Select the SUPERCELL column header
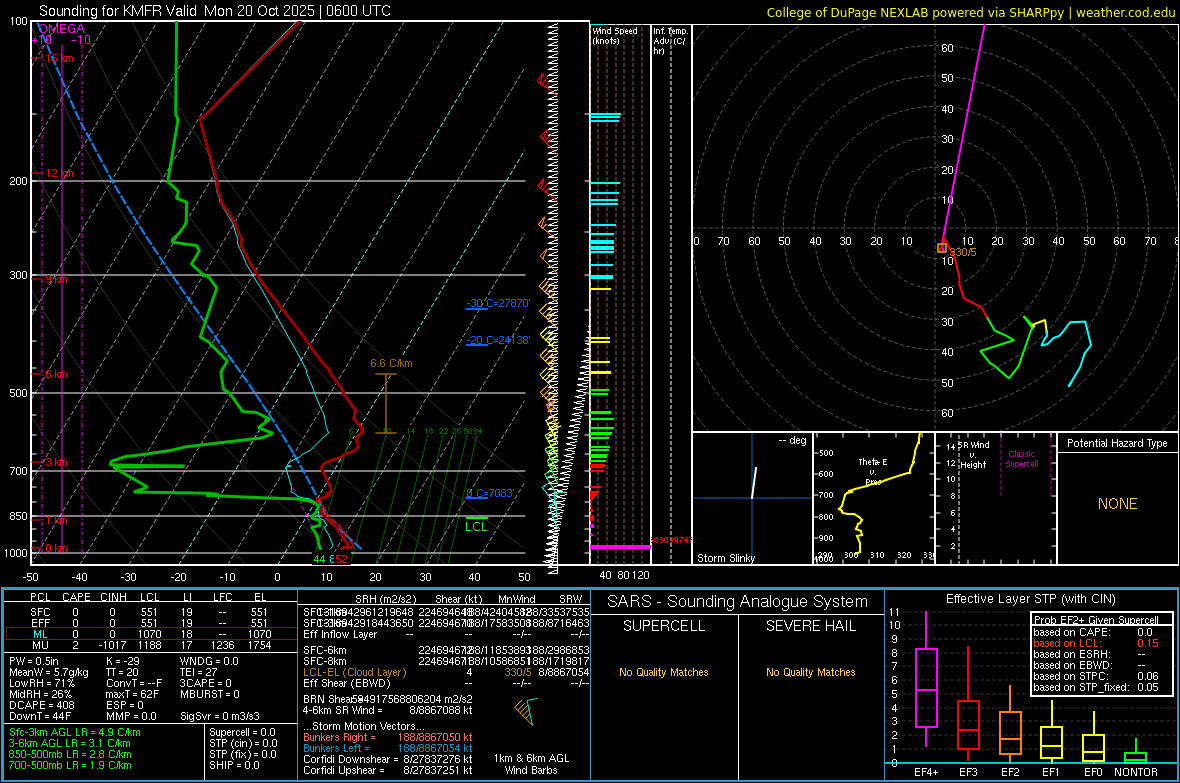 [x=664, y=626]
